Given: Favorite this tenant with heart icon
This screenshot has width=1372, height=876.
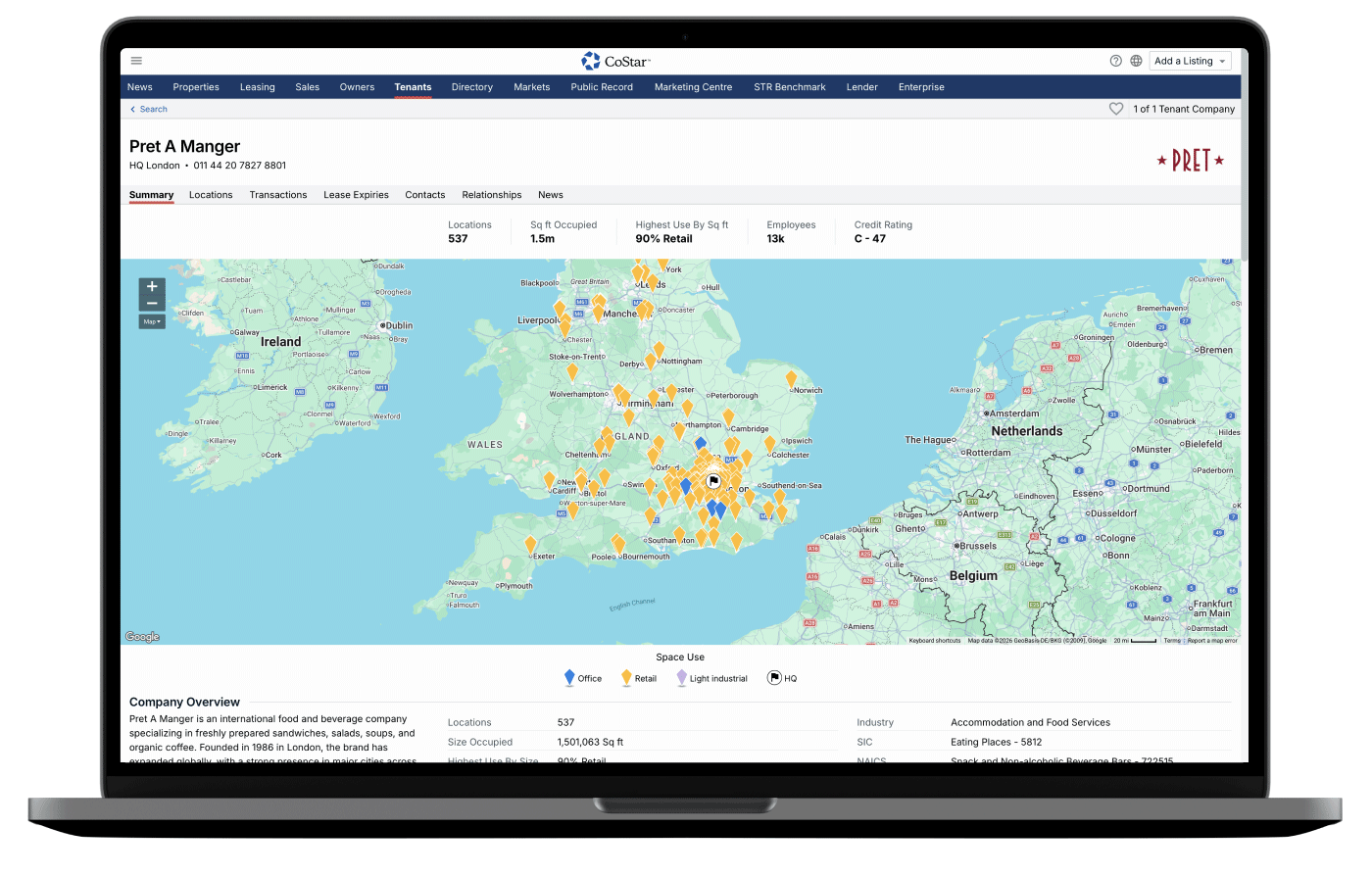Looking at the screenshot, I should tap(1116, 109).
